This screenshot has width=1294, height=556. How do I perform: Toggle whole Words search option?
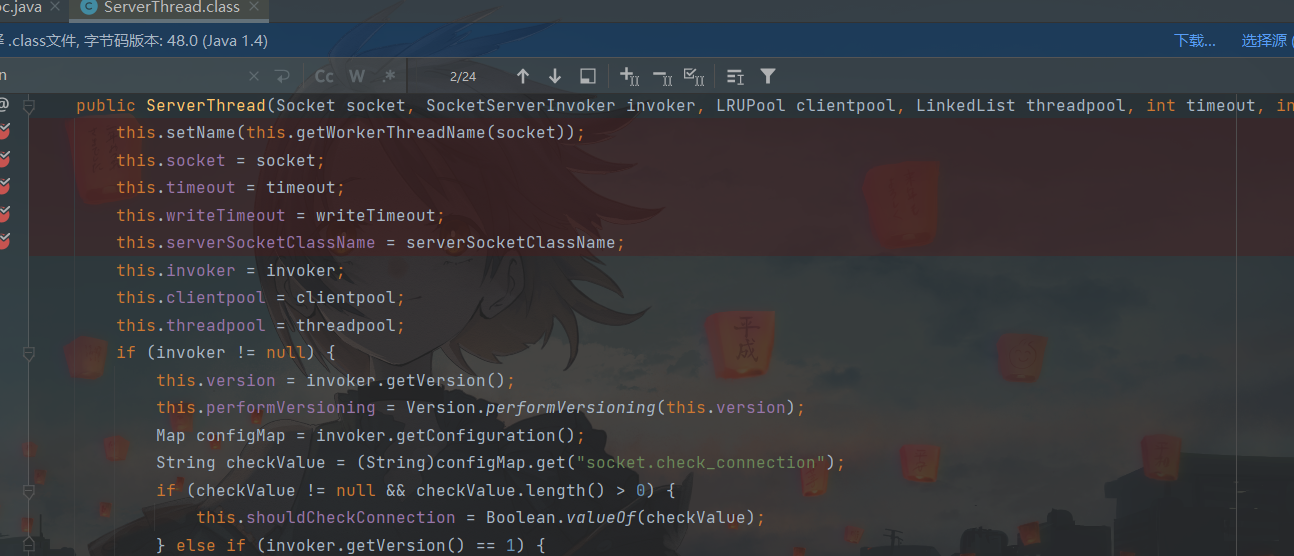(x=357, y=77)
